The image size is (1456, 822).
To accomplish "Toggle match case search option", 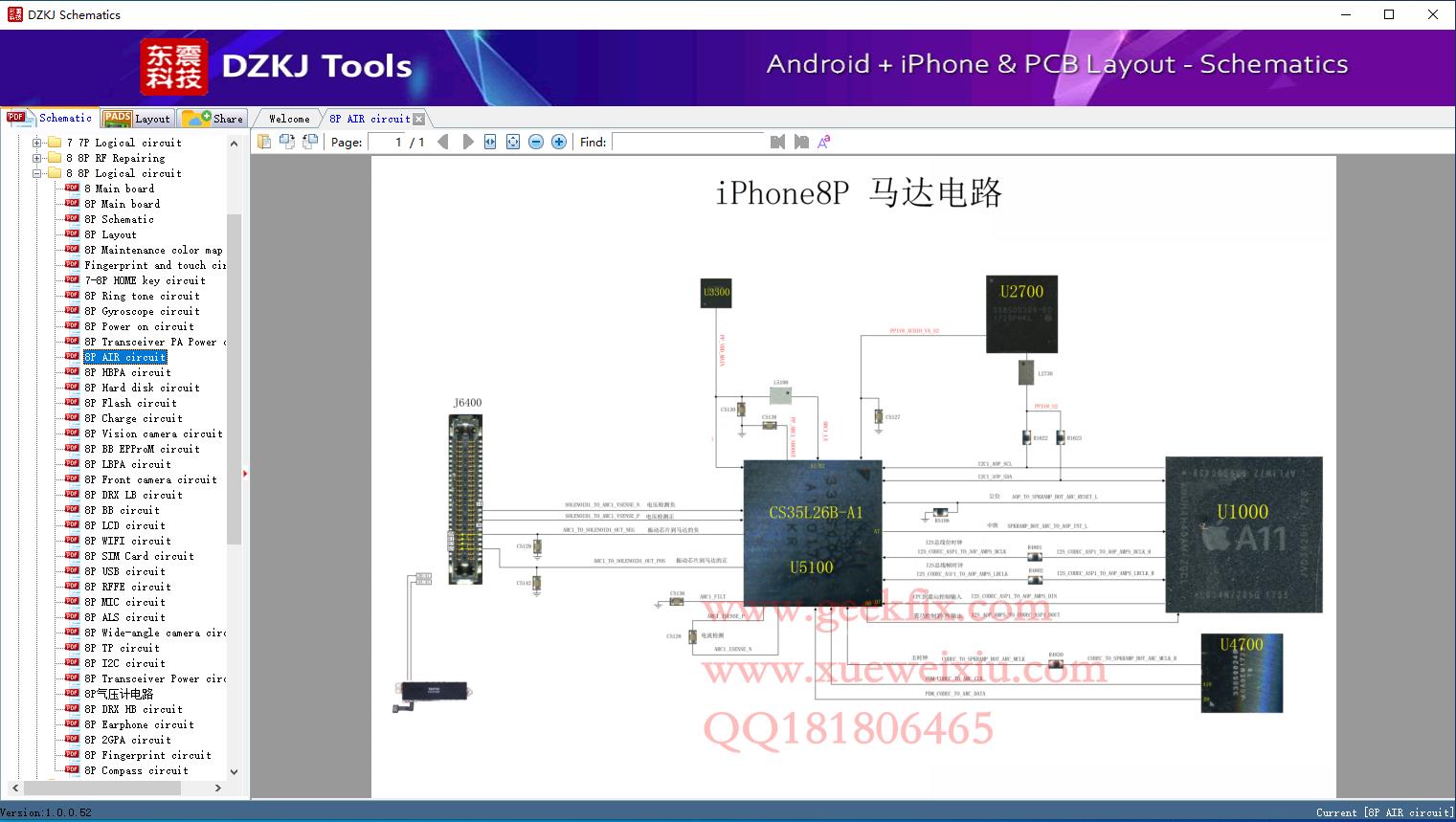I will coord(823,142).
